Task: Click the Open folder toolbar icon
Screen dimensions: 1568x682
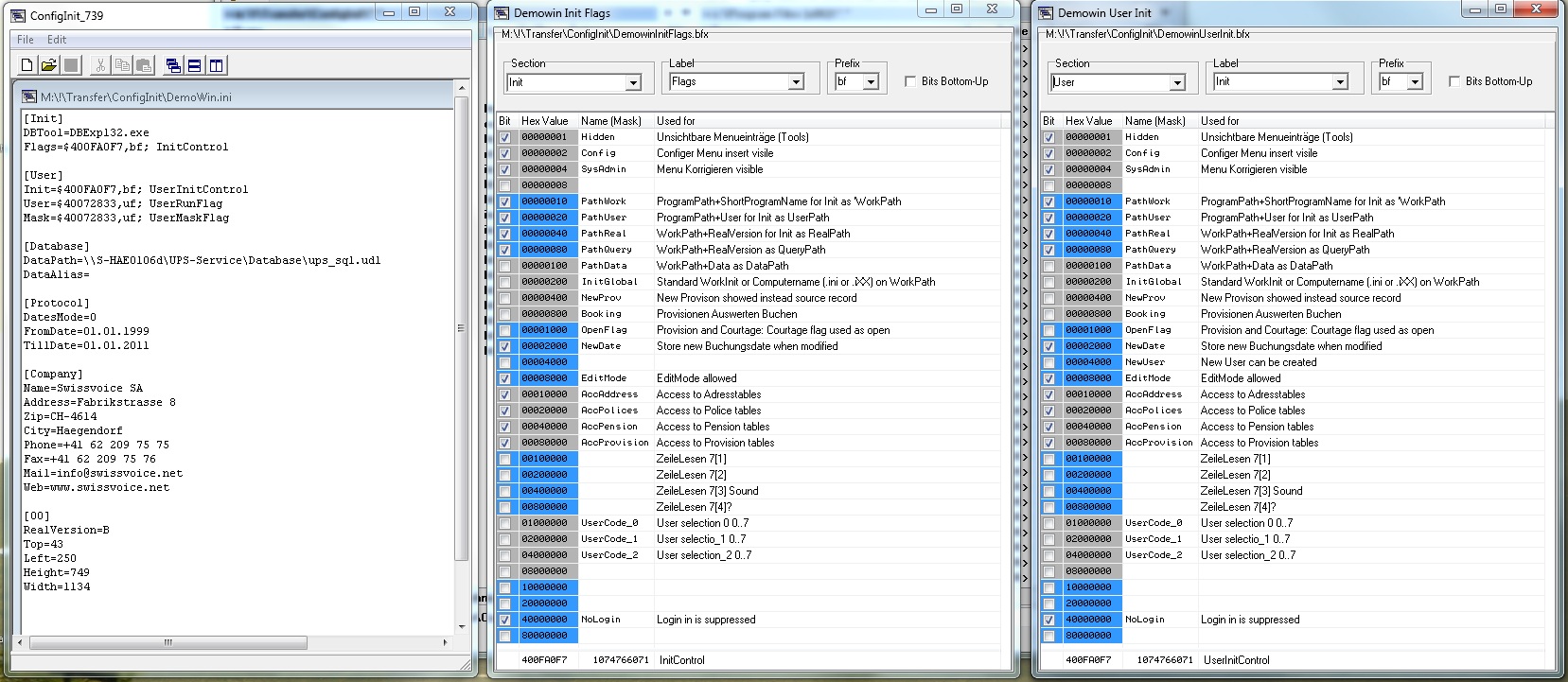Action: pyautogui.click(x=48, y=65)
